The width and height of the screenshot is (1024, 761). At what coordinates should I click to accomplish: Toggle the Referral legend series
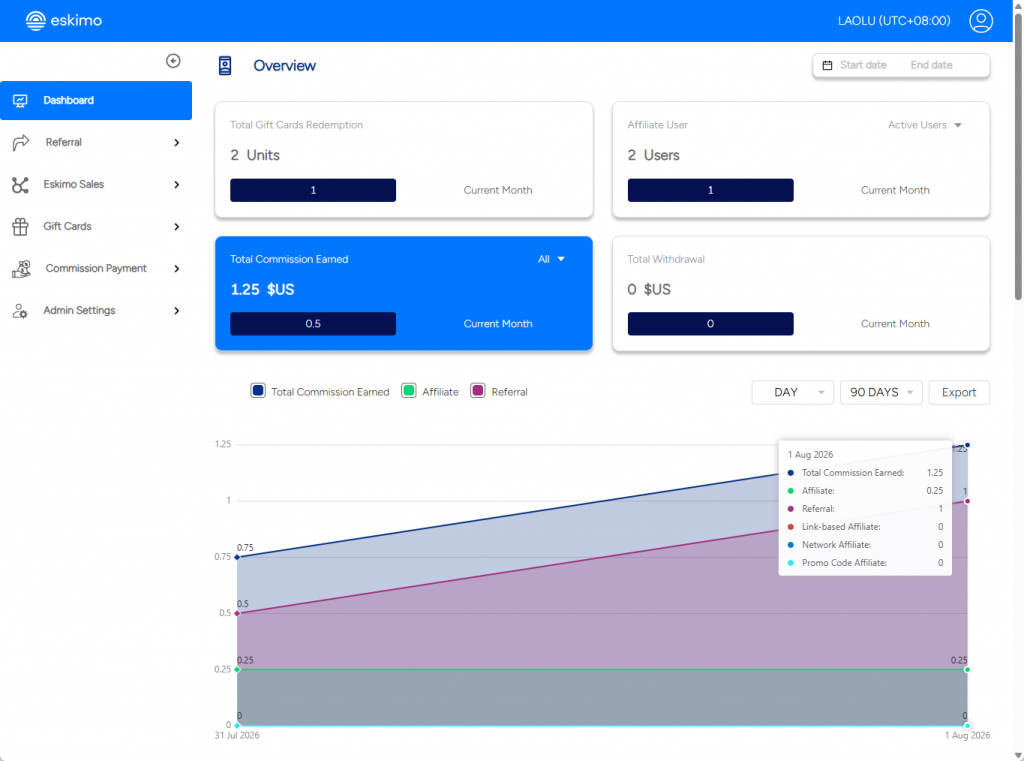[499, 391]
